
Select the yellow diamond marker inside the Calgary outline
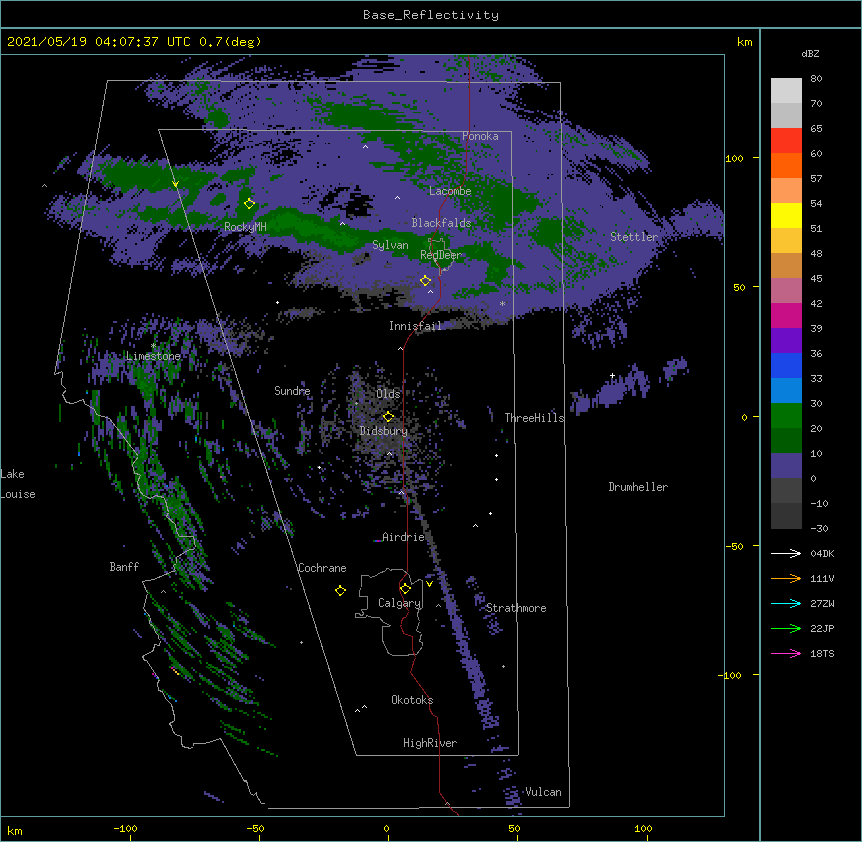point(405,589)
